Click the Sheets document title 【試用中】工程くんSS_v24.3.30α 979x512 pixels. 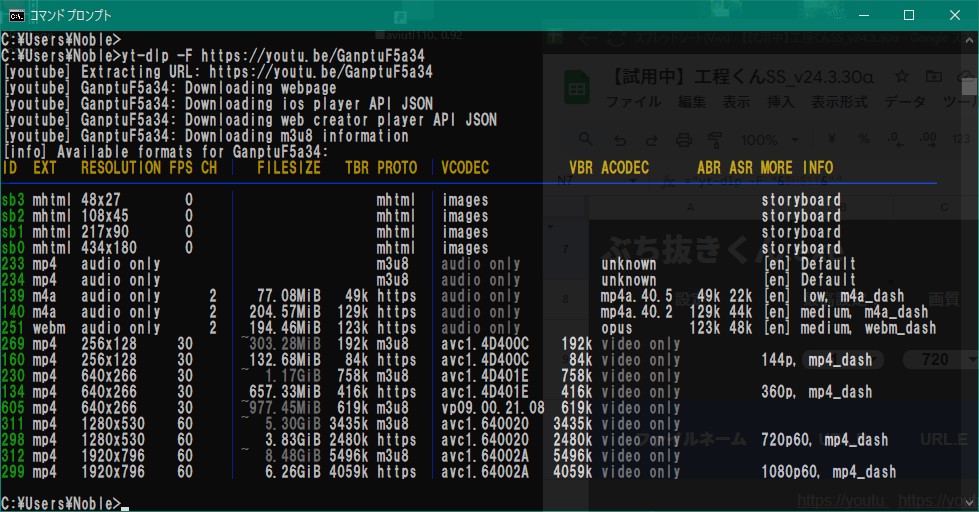tap(742, 77)
